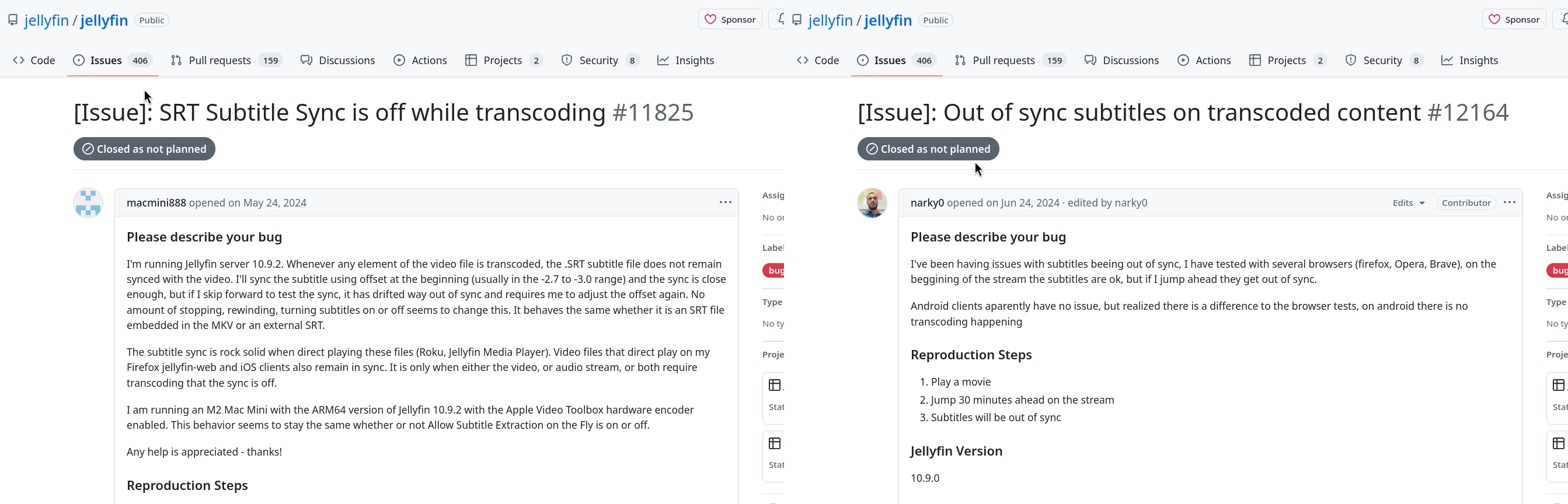Click the 'opened on Jun 24, 2024' timestamp
The width and height of the screenshot is (1568, 504).
[1003, 203]
